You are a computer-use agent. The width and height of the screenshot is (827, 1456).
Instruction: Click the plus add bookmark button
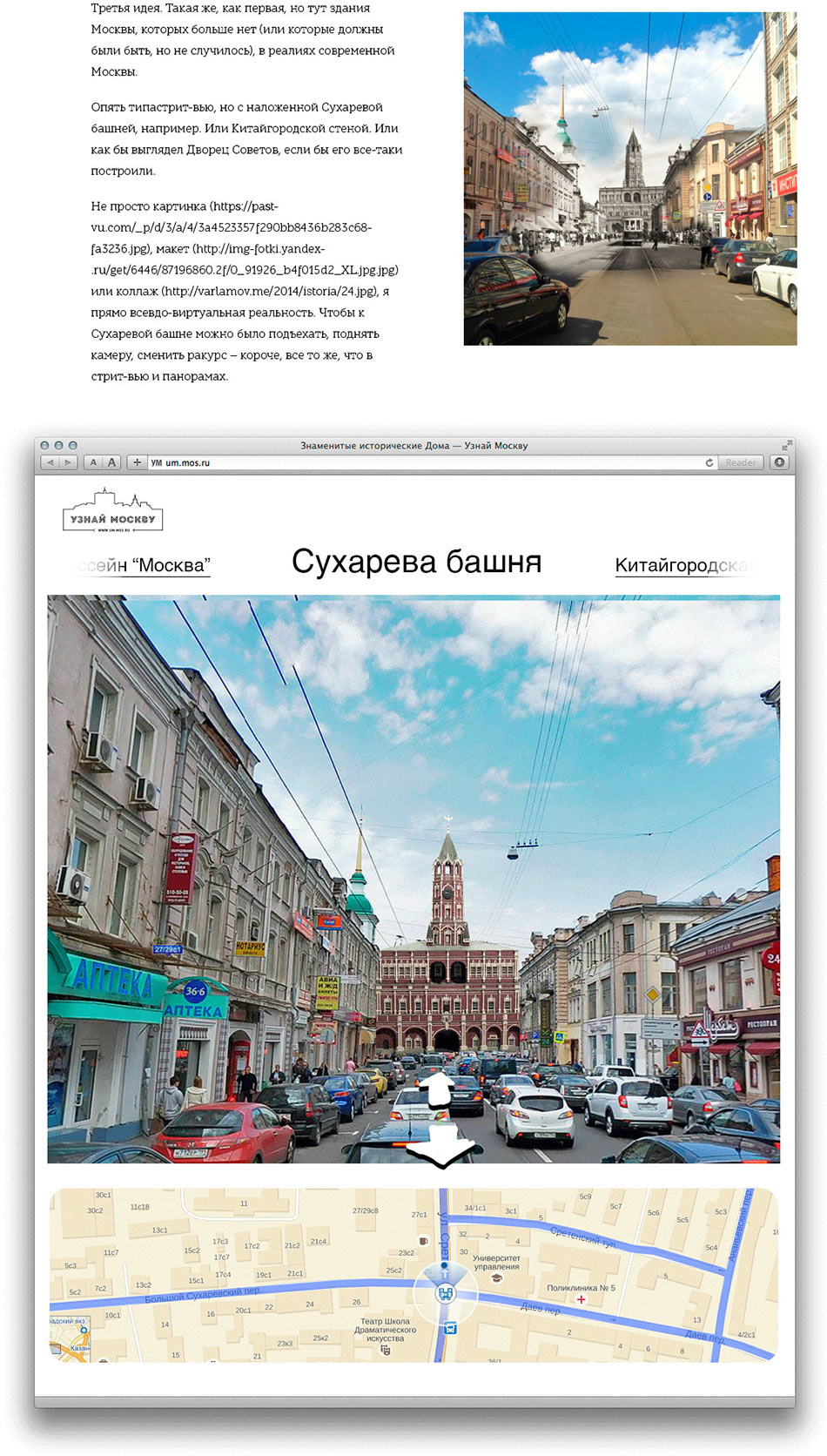(137, 462)
